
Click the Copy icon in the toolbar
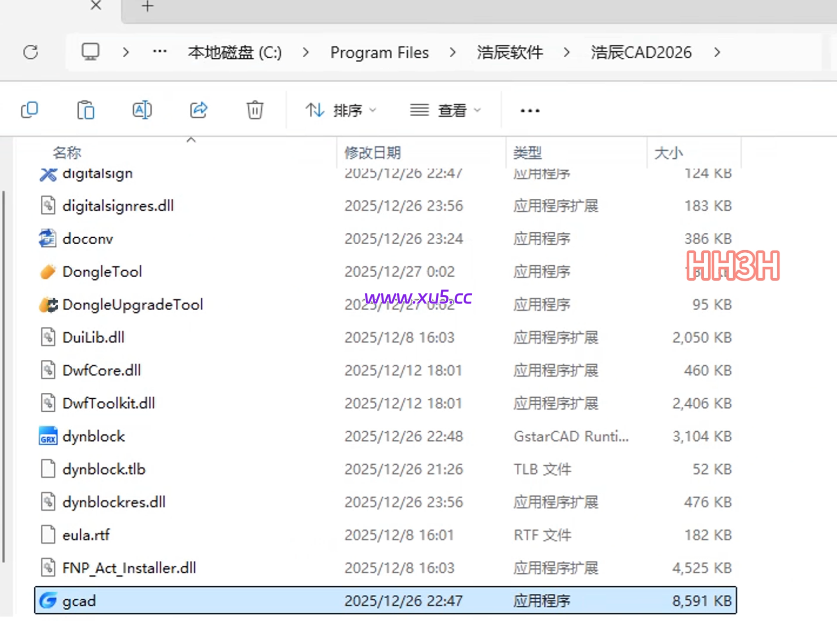[x=29, y=110]
